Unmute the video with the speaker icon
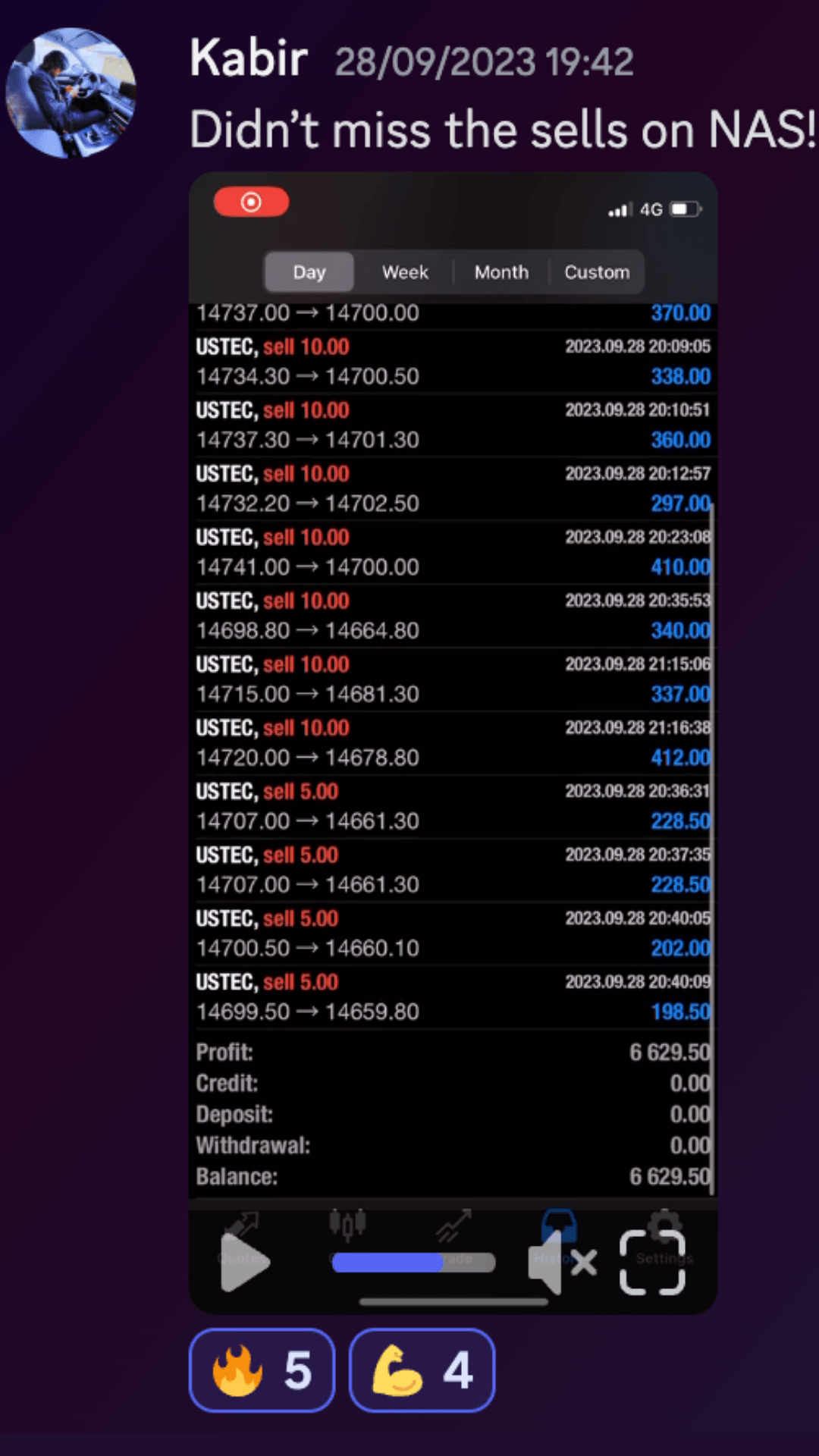Image resolution: width=819 pixels, height=1456 pixels. coord(562,1262)
